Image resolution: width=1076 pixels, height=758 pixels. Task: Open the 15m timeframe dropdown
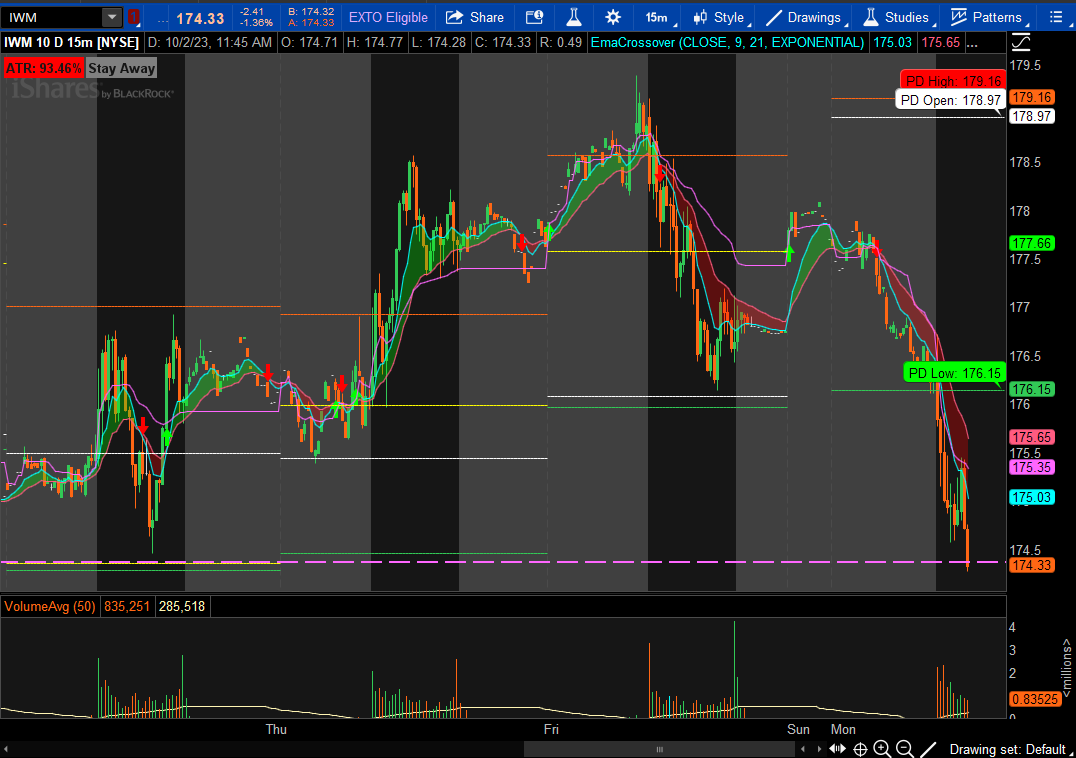(x=657, y=17)
